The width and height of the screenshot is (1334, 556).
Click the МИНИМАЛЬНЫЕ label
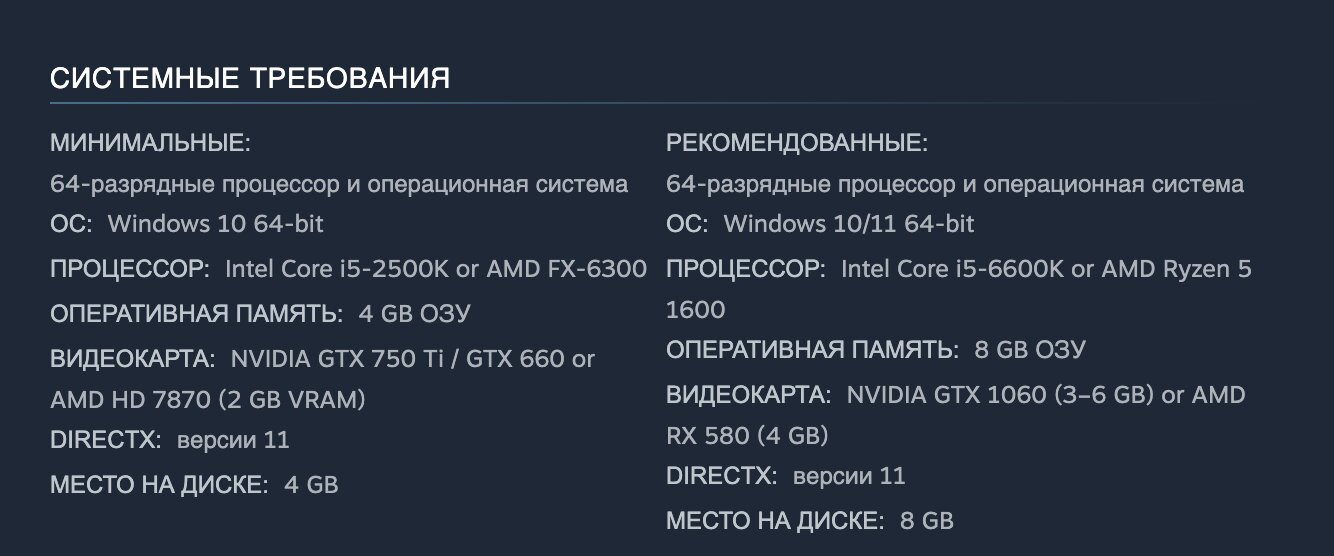(150, 144)
